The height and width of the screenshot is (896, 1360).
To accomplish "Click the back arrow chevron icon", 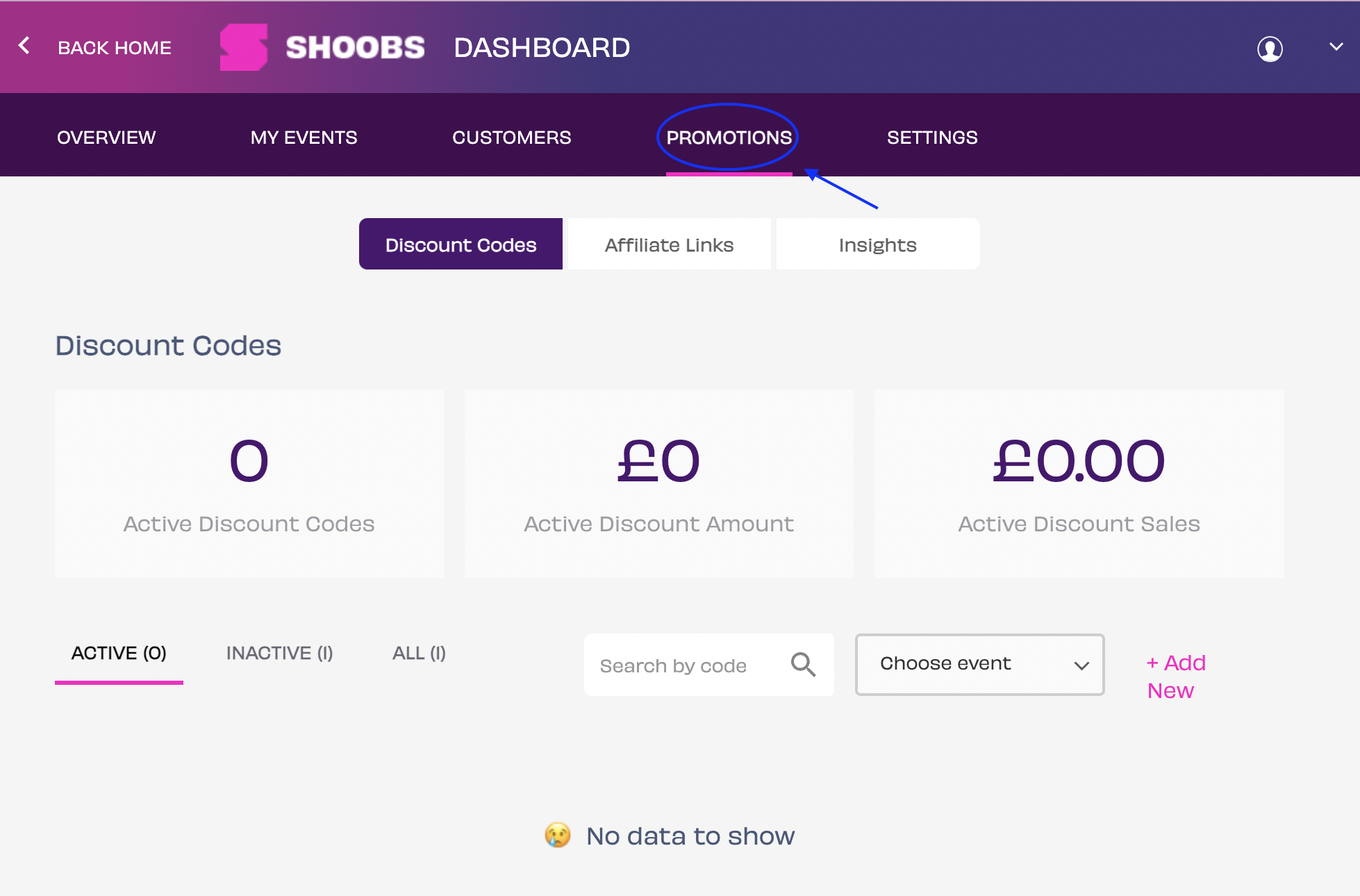I will [x=24, y=46].
